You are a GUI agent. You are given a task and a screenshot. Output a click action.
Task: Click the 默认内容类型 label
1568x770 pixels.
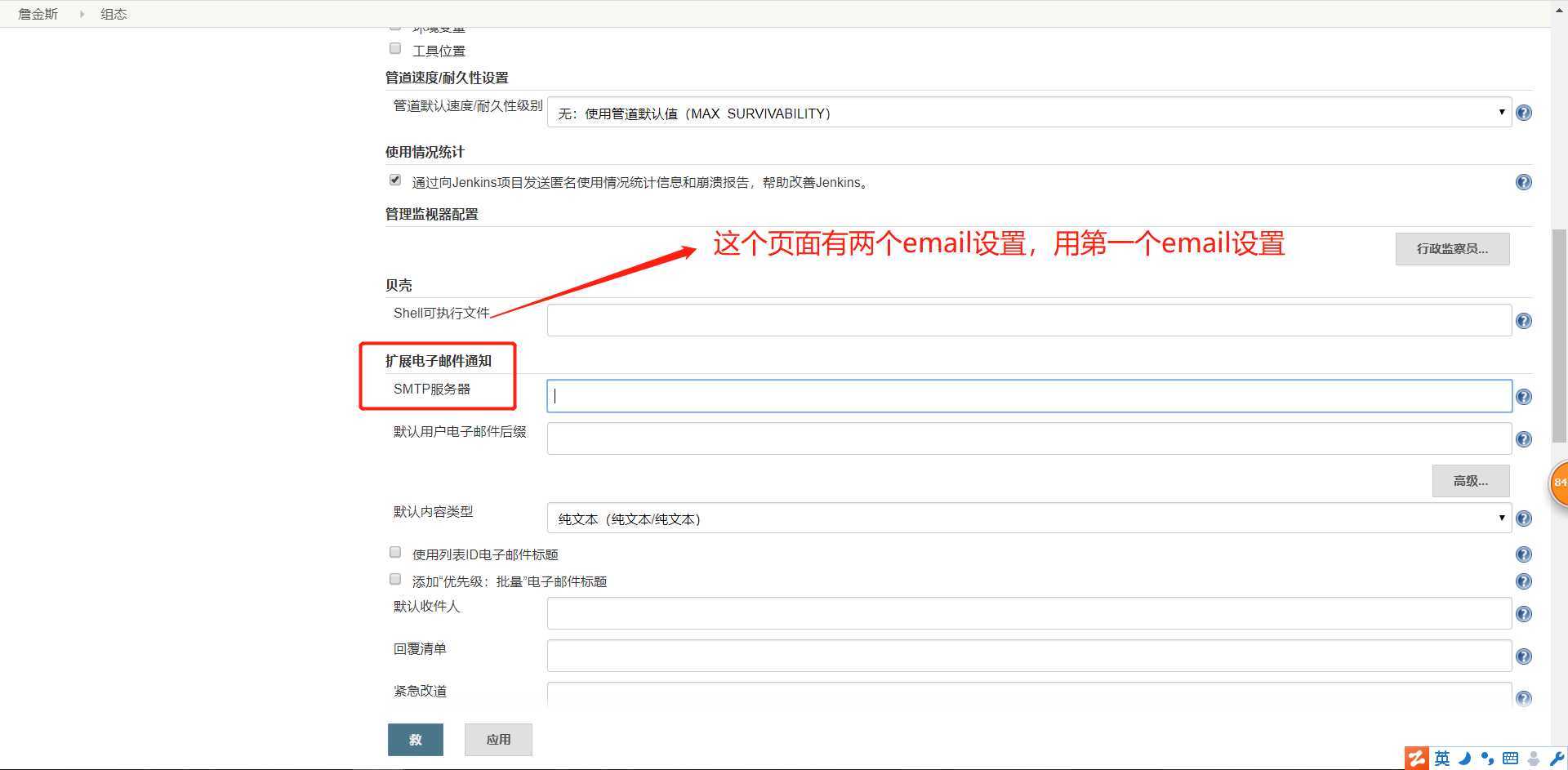click(x=433, y=511)
